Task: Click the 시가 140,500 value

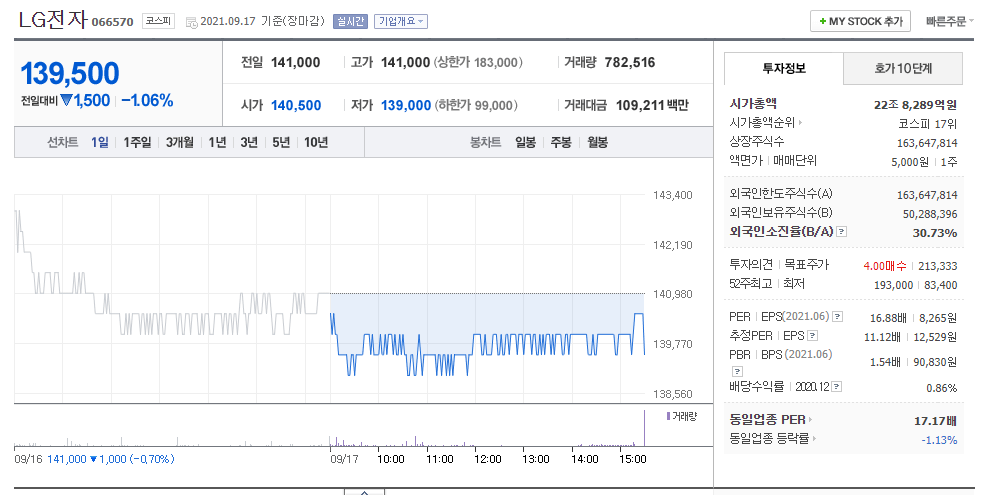Action: [x=296, y=105]
